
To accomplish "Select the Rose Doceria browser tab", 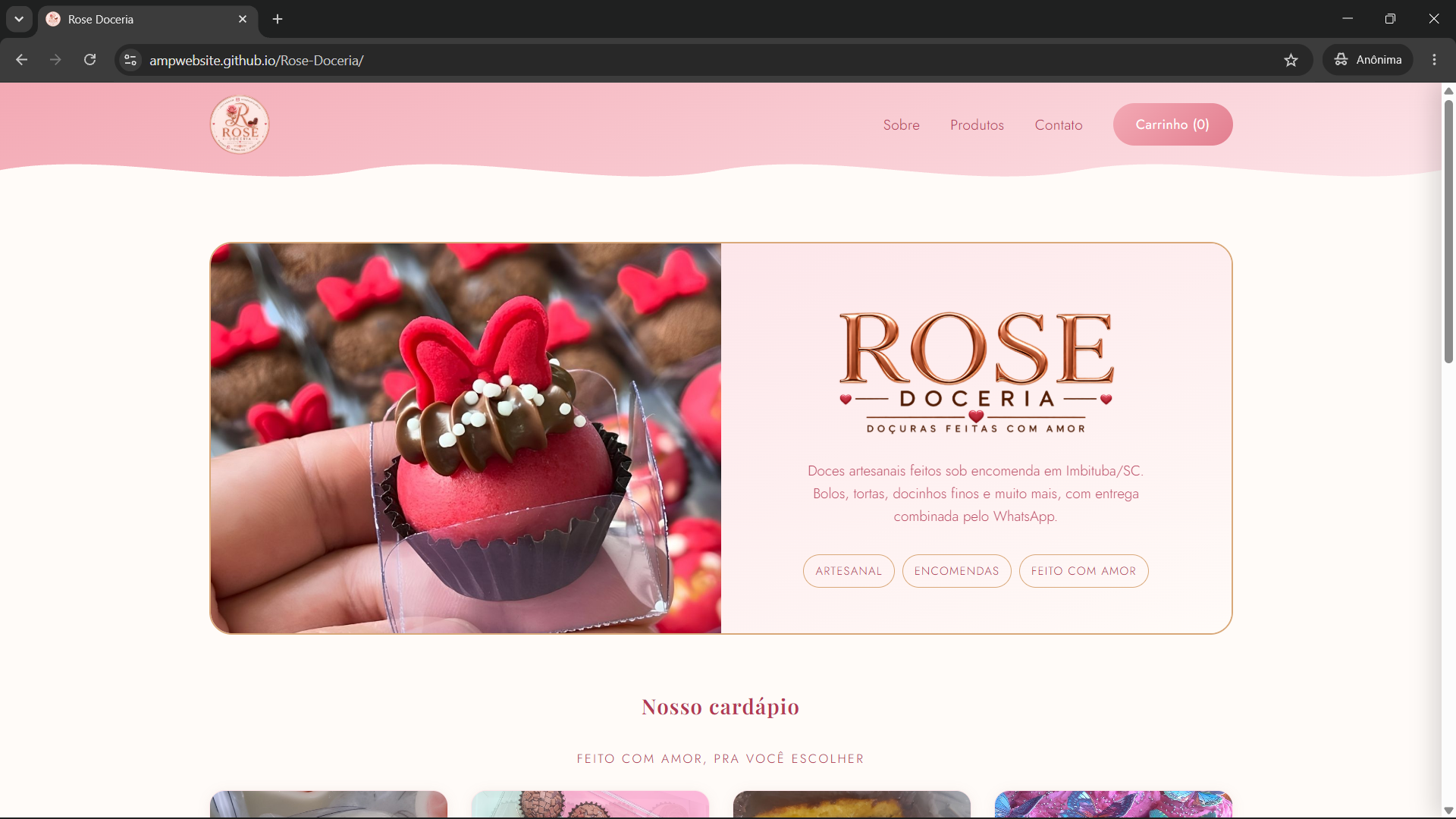I will [148, 19].
